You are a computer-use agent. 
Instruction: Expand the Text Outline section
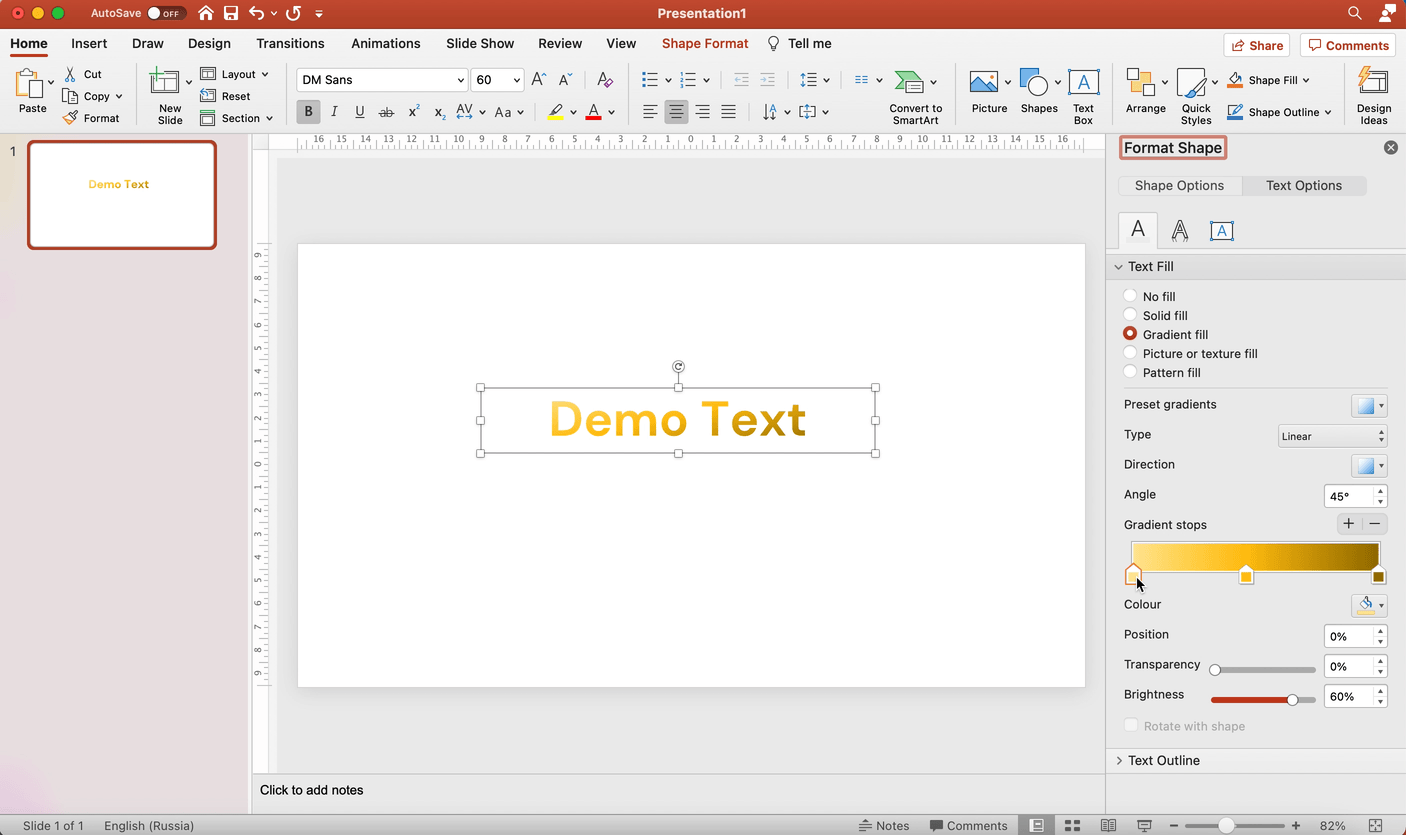(1163, 760)
